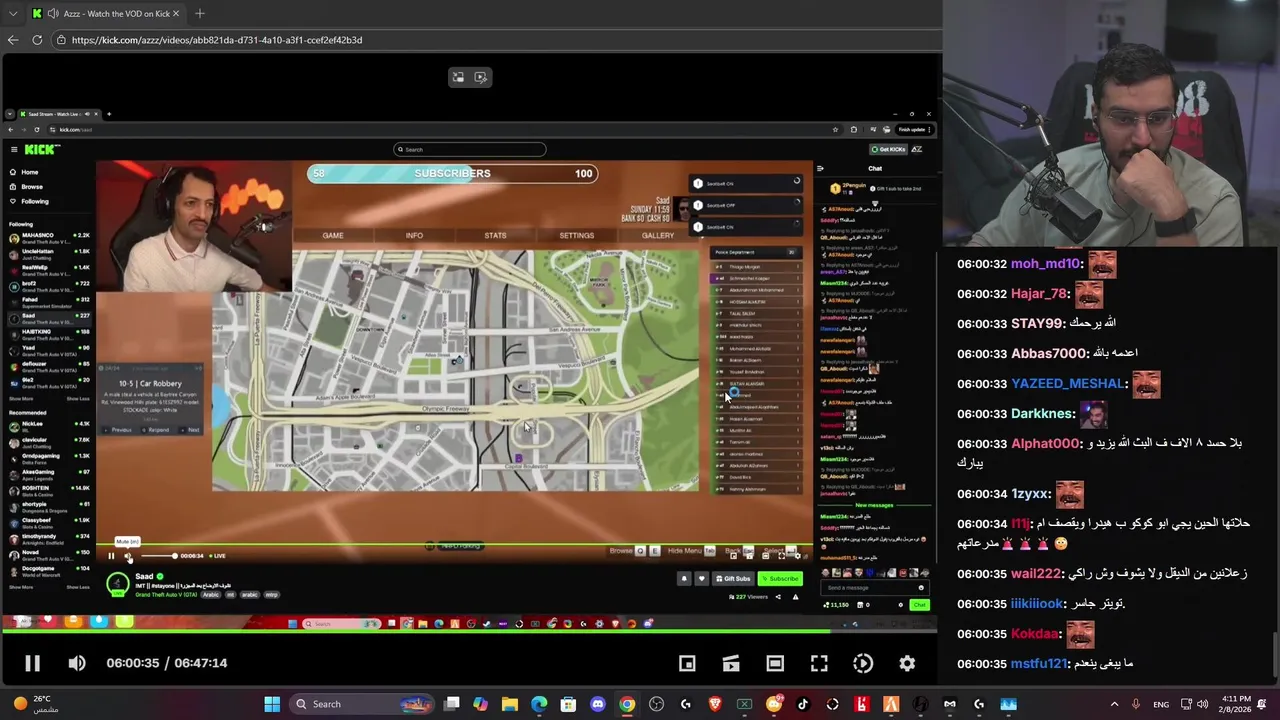Click chat username Abbas7000
This screenshot has width=1280, height=720.
(1048, 354)
